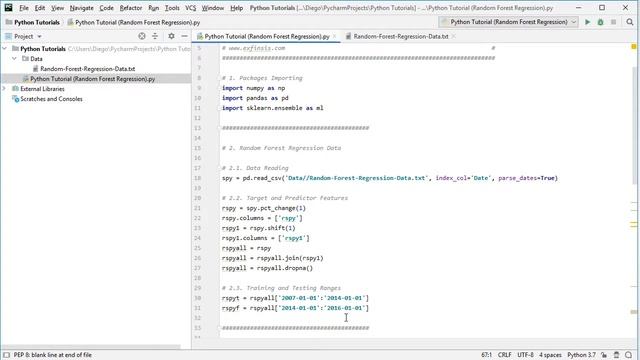640x360 pixels.
Task: Hide the Project tool window
Action: [x=184, y=36]
